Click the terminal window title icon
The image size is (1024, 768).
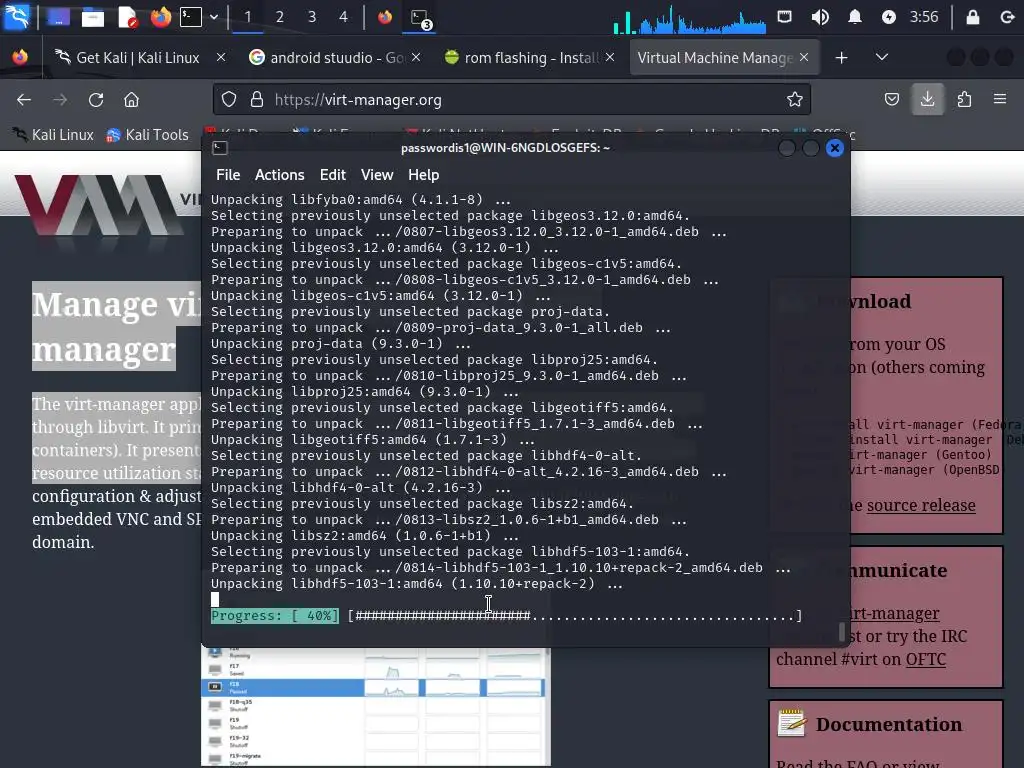(220, 148)
